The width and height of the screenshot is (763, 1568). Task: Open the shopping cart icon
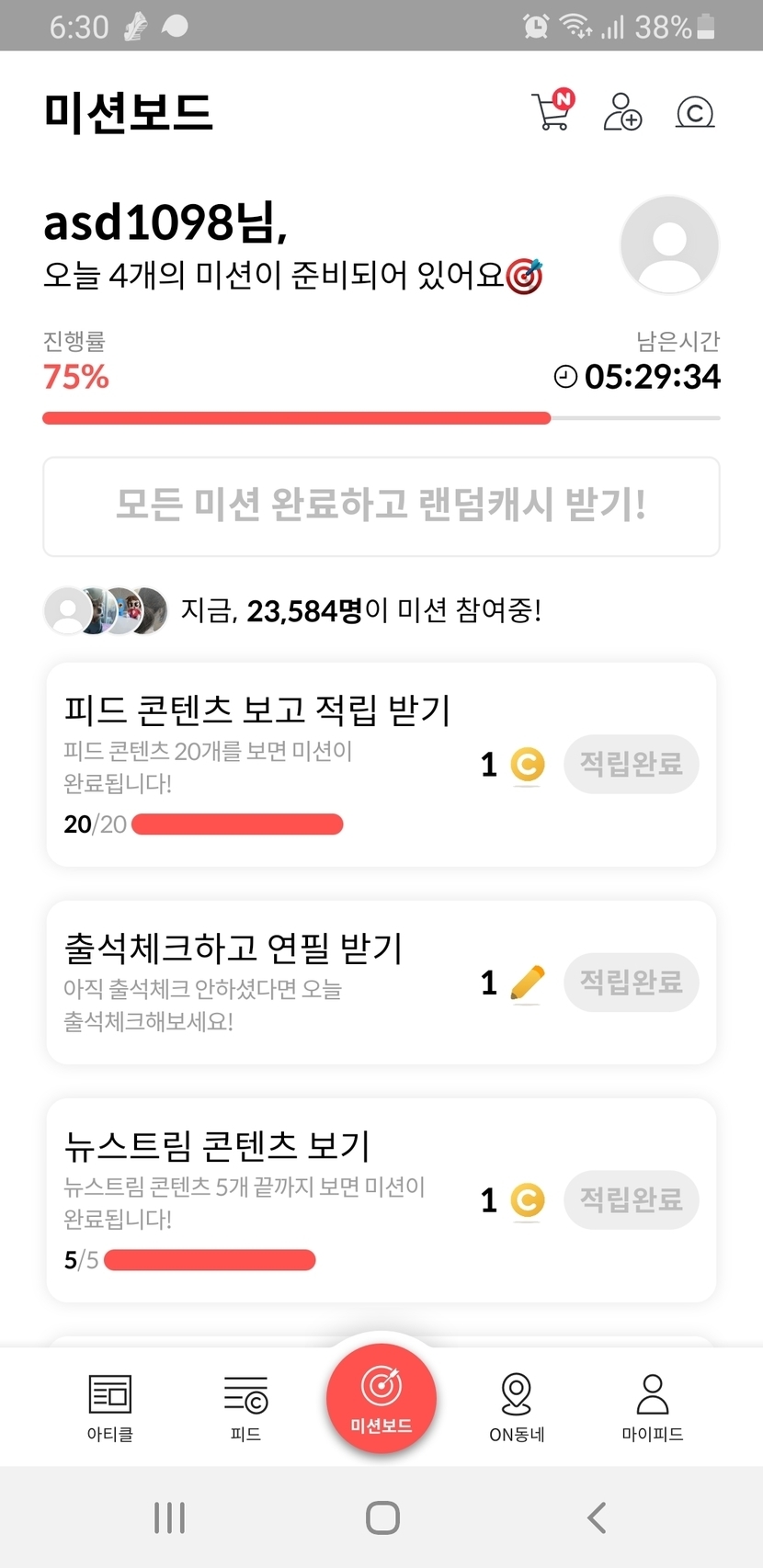pyautogui.click(x=552, y=112)
